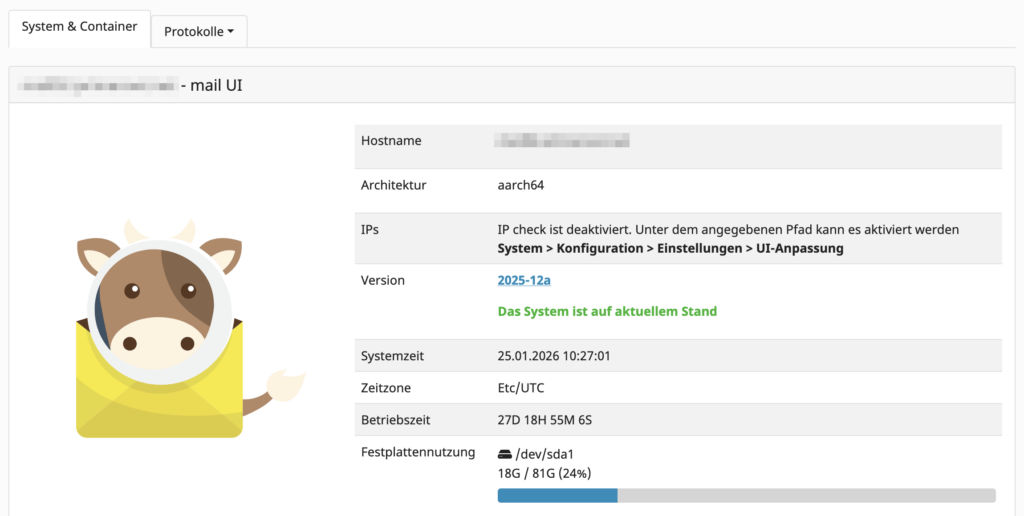Click the caret arrow beside Protokolle

pyautogui.click(x=231, y=31)
